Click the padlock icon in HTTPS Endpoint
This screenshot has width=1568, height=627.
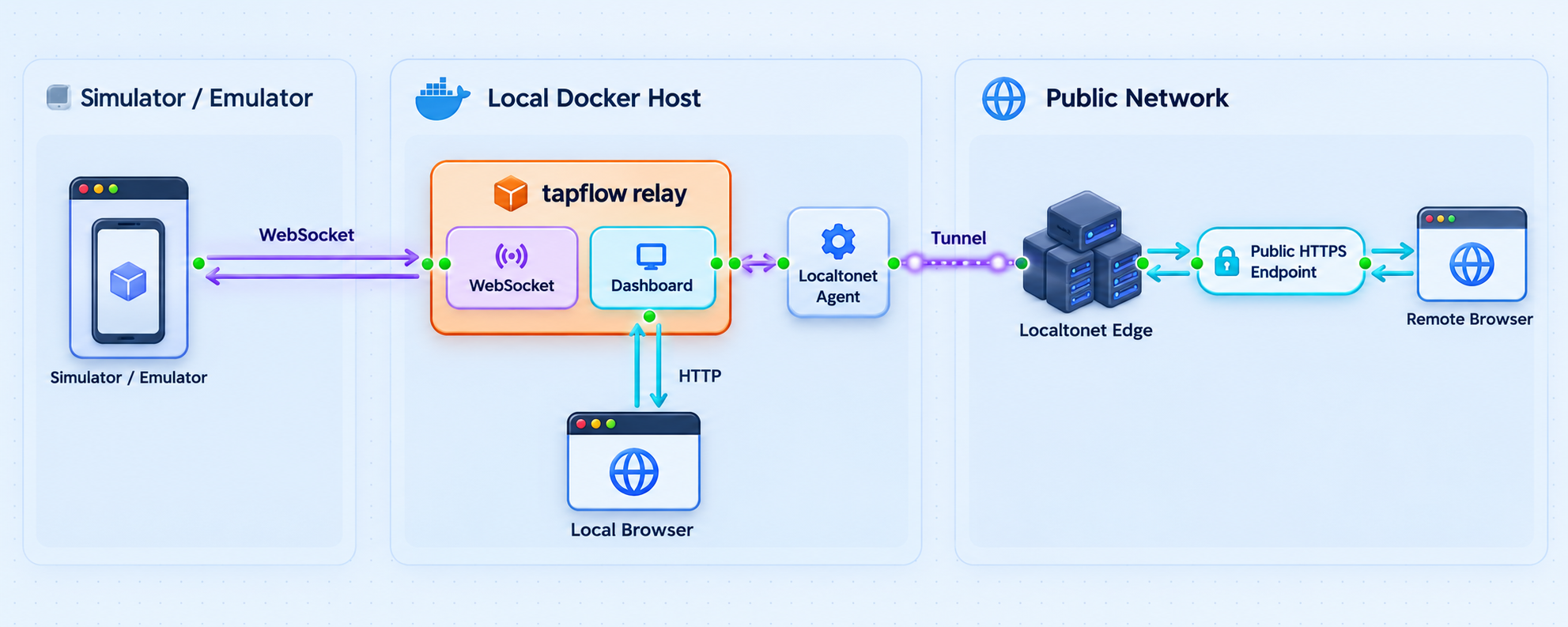click(1226, 261)
